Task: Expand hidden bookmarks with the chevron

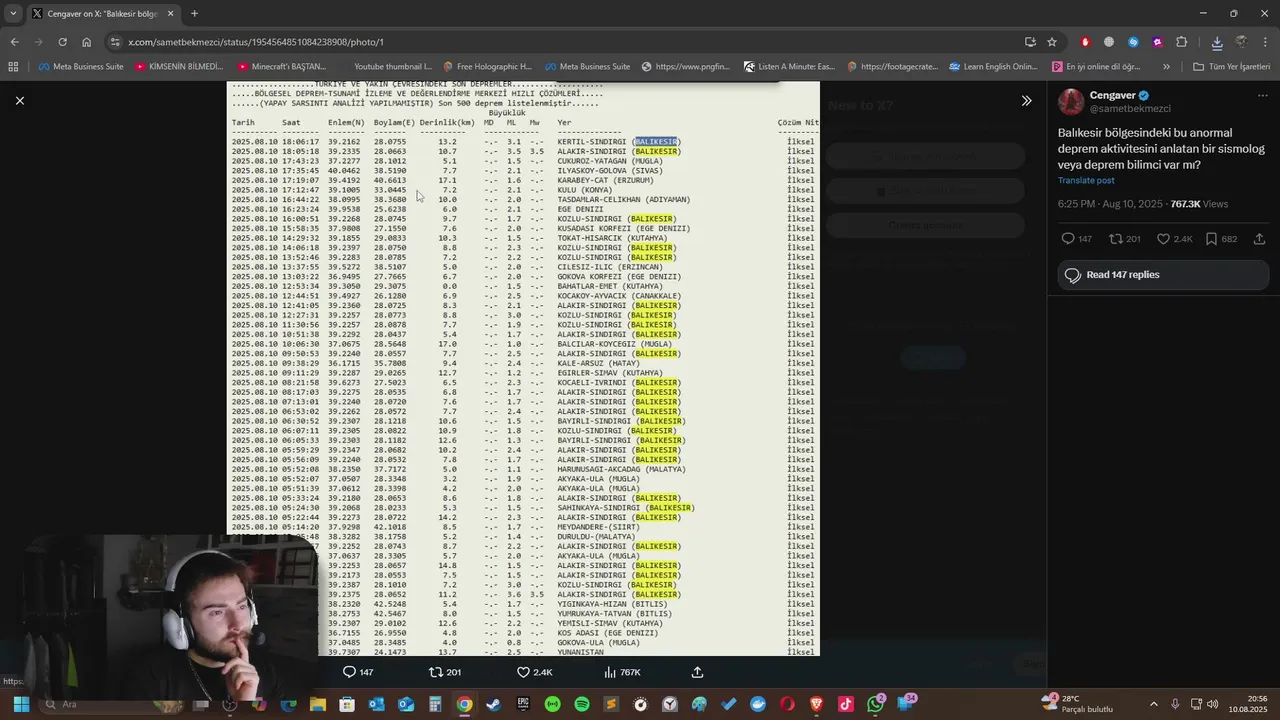Action: pyautogui.click(x=1166, y=67)
